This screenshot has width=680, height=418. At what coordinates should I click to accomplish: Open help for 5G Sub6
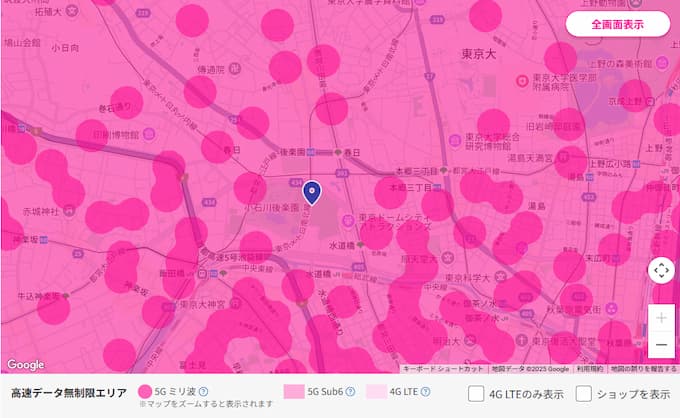(350, 392)
